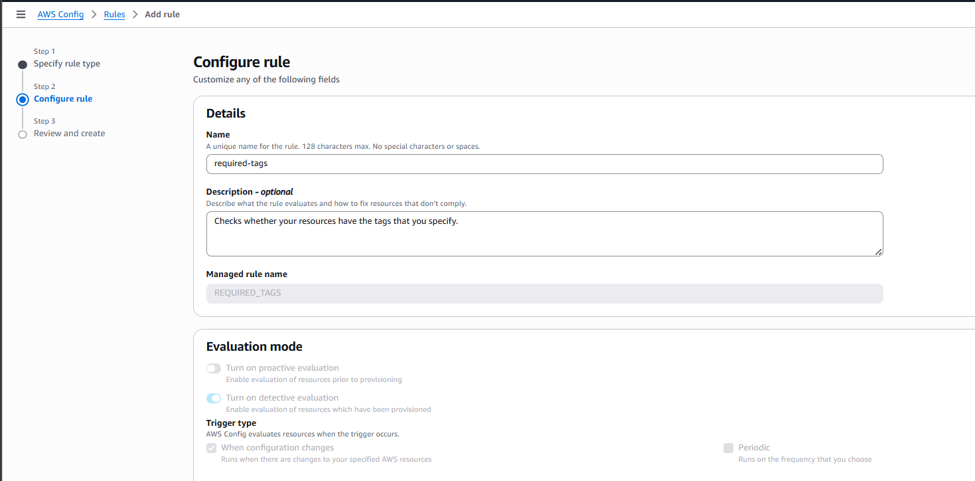Check the When configuration changes checkbox
Viewport: 975px width, 481px height.
tap(211, 448)
